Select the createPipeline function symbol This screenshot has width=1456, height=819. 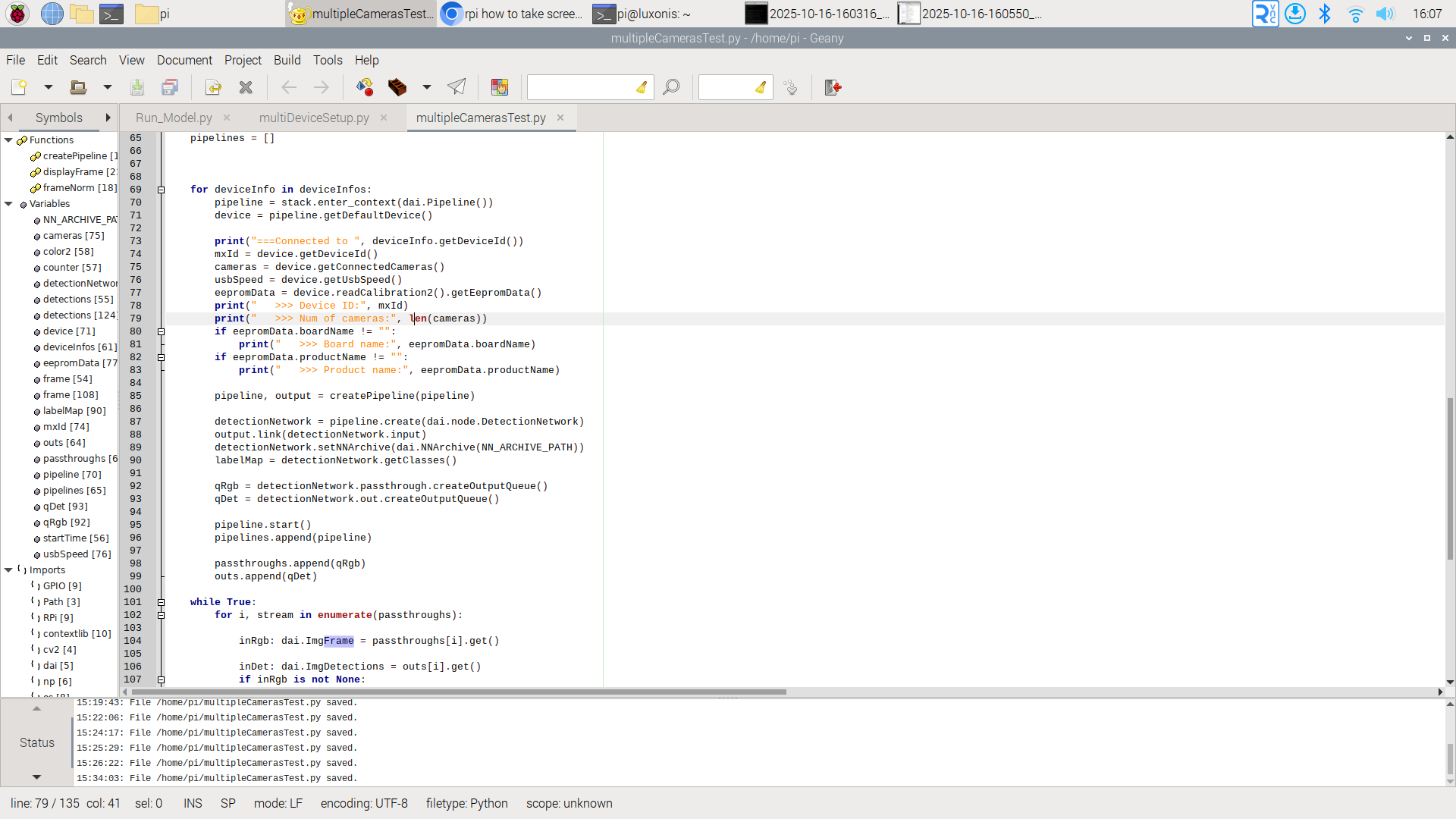click(x=74, y=156)
